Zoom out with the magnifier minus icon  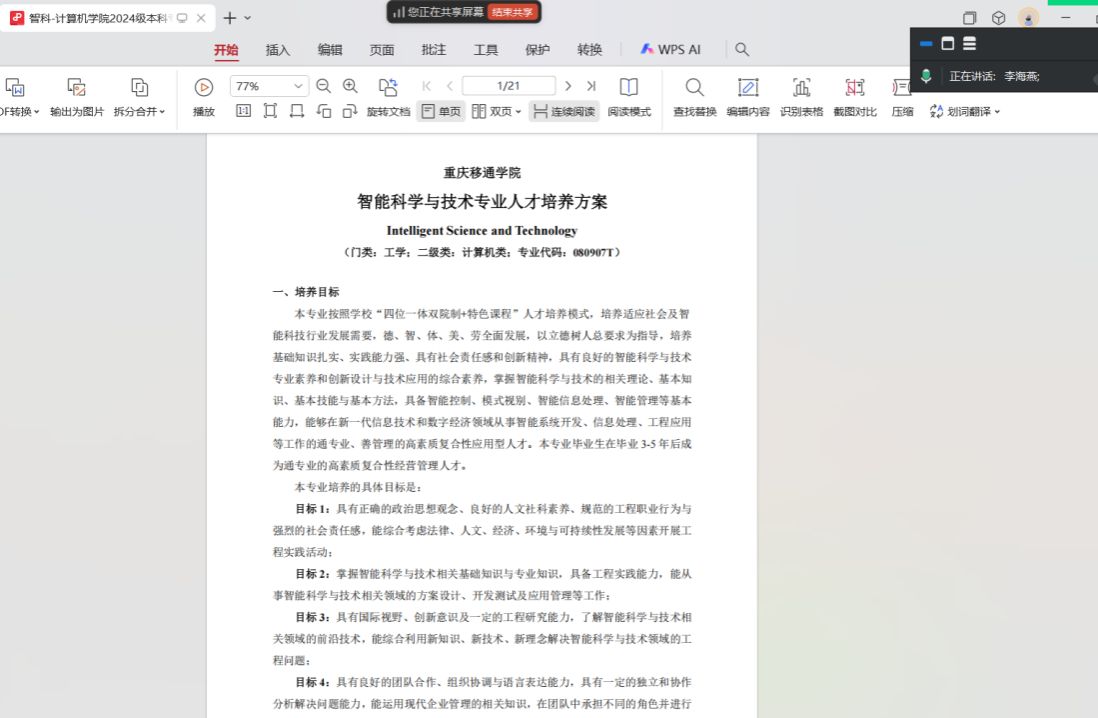click(x=323, y=86)
